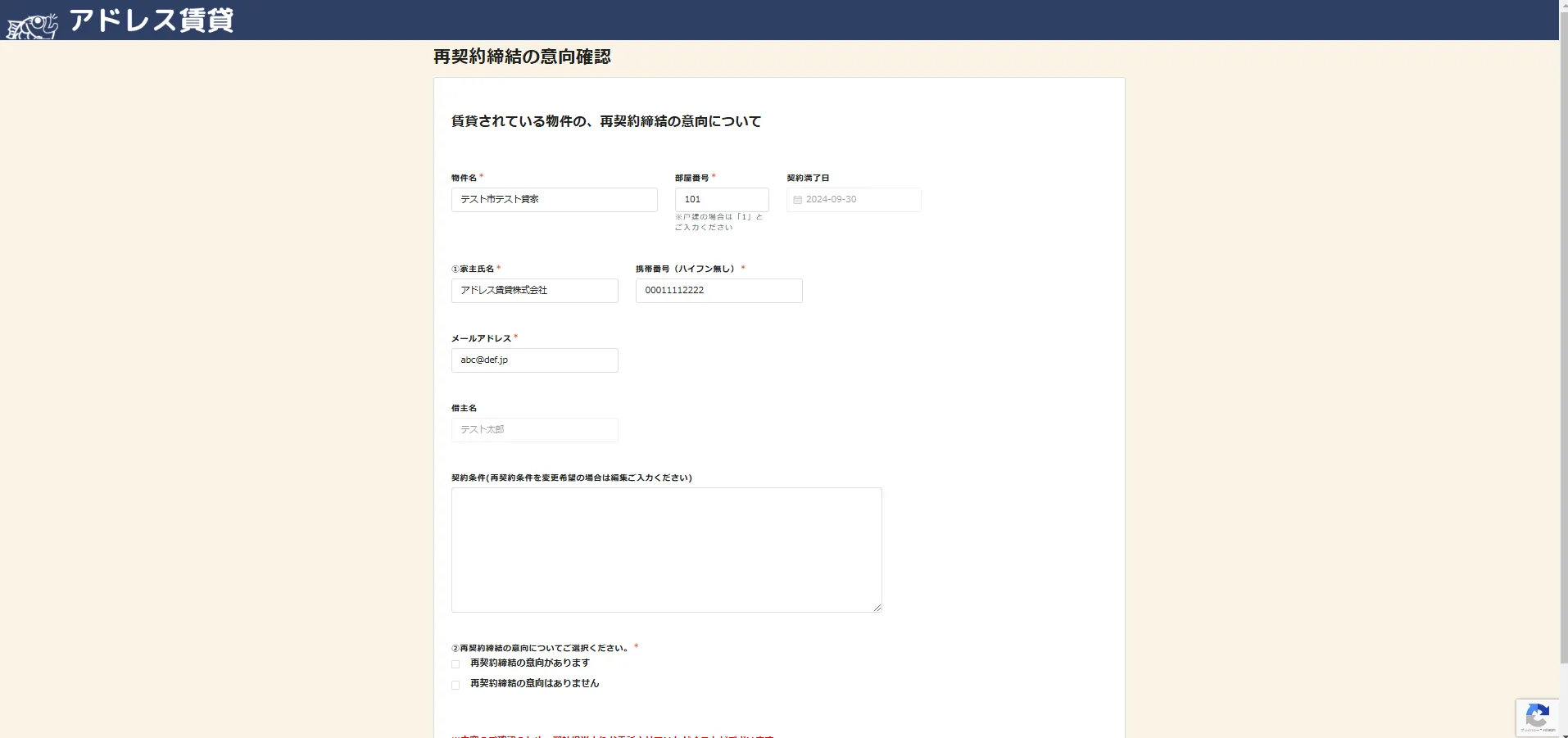This screenshot has width=1568, height=738.
Task: Click the page's vertical scrollbar
Action: point(1563,328)
